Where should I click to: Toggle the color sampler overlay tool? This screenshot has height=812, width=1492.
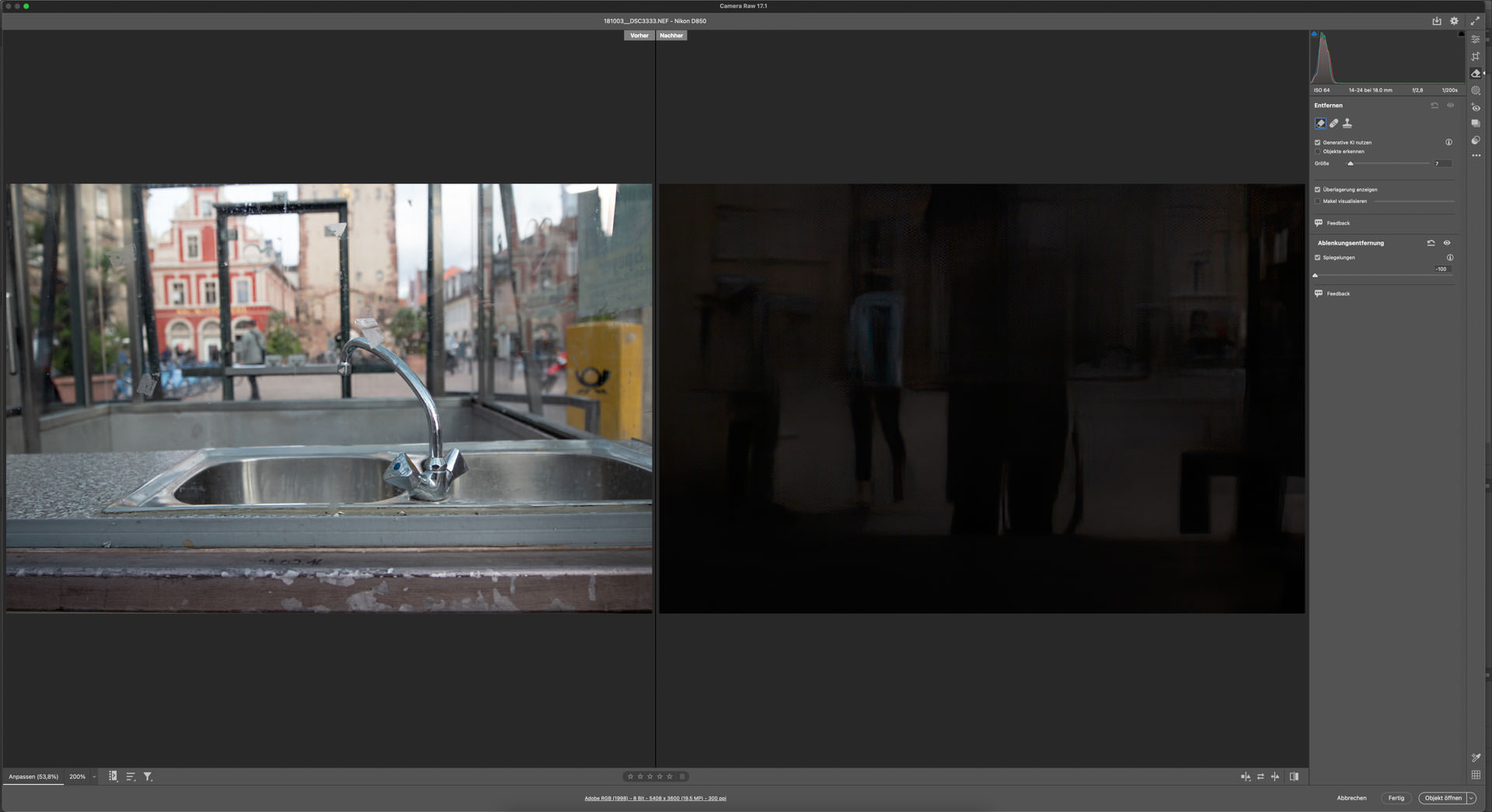(x=1476, y=758)
